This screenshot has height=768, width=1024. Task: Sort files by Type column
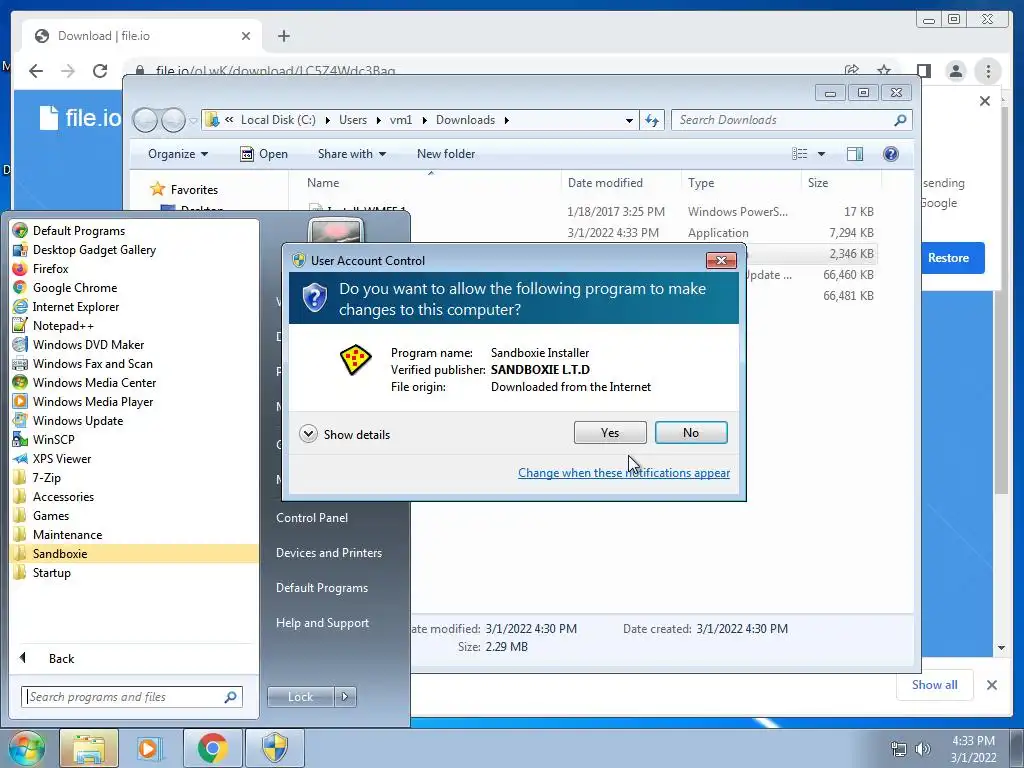(741, 183)
